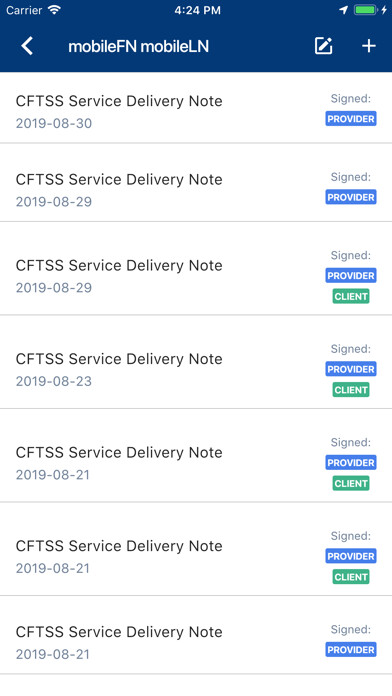Viewport: 392px width, 696px height.
Task: Tap the 2019-08-23 date text
Action: pyautogui.click(x=54, y=381)
